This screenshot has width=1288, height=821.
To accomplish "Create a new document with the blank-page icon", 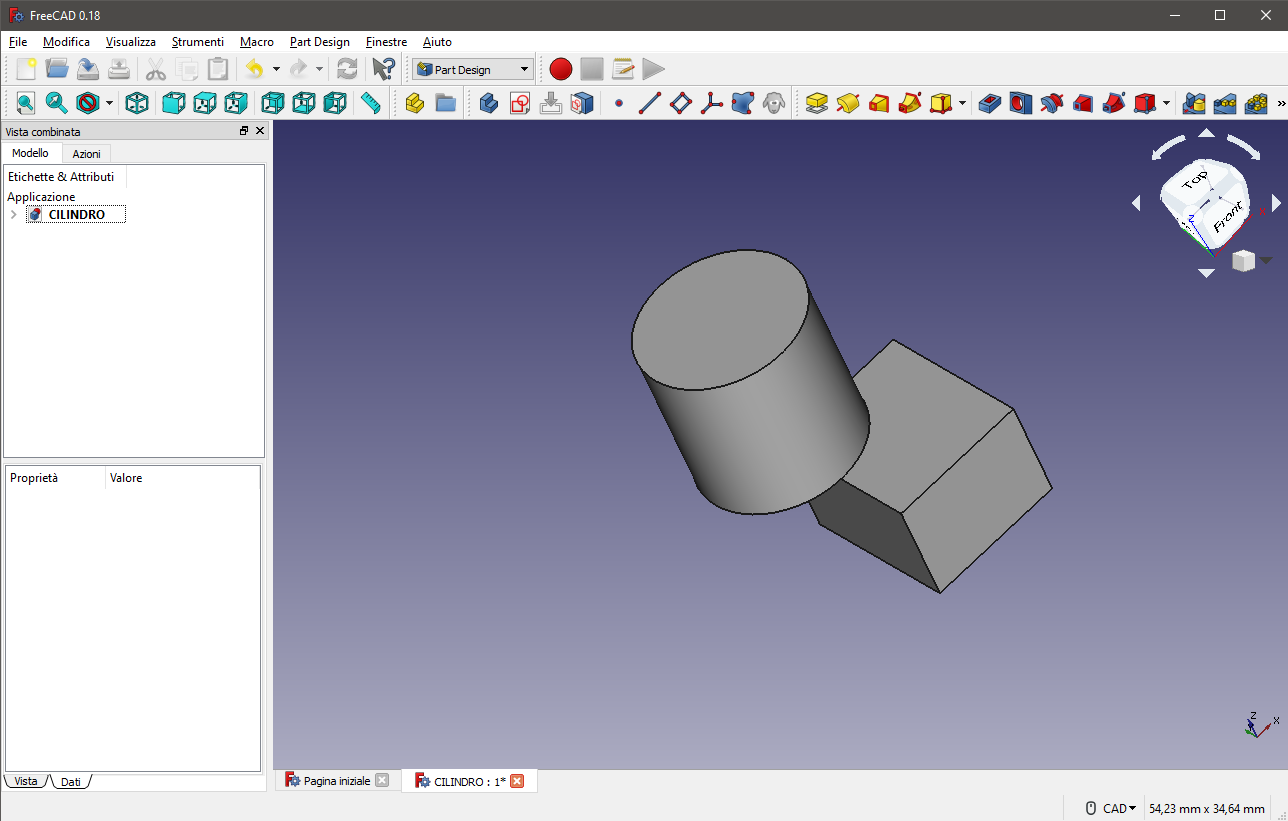I will [26, 69].
